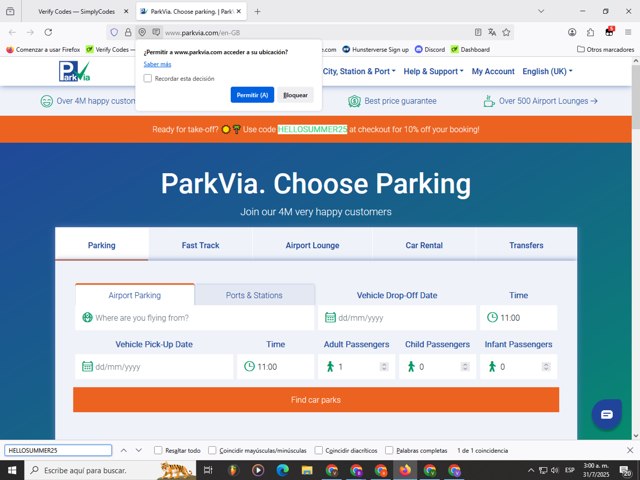This screenshot has width=640, height=480.
Task: Open the list all tabs chevron
Action: (x=541, y=11)
